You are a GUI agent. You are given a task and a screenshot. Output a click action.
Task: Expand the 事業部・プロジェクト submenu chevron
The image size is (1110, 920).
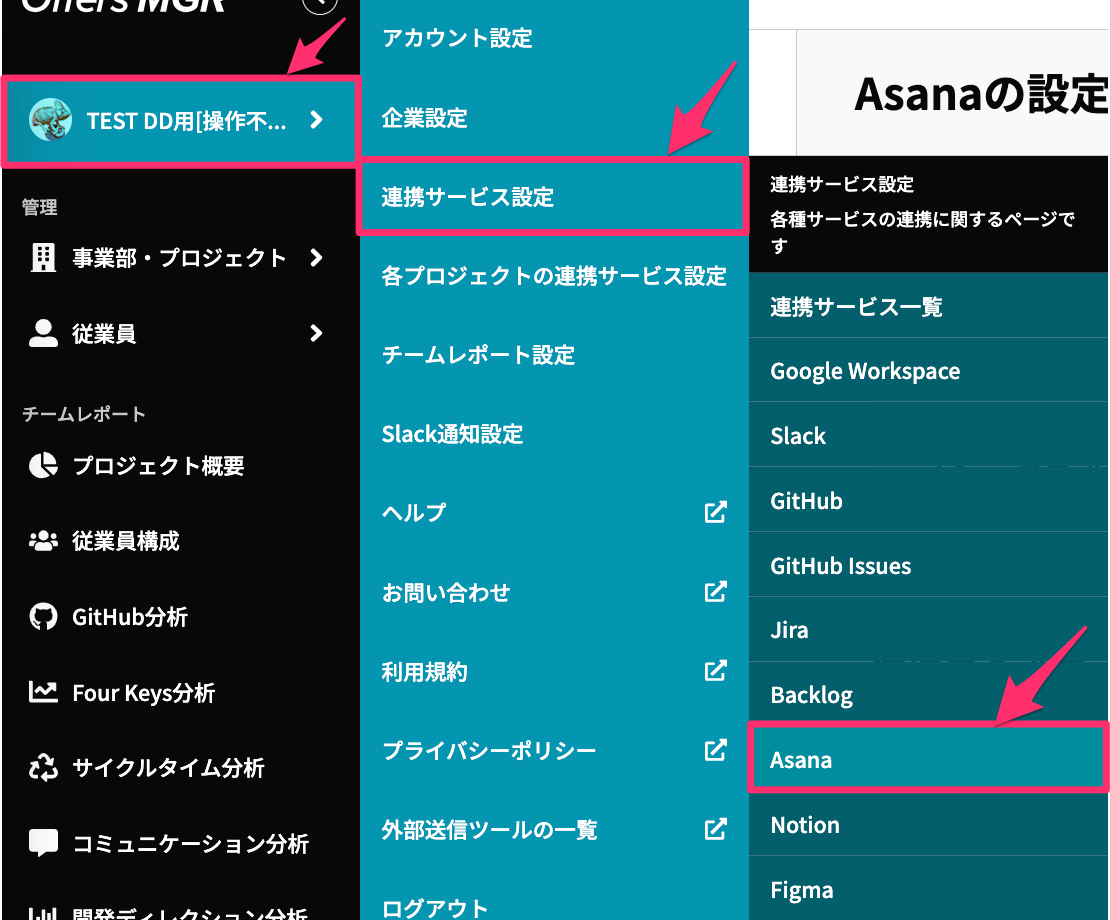[316, 258]
